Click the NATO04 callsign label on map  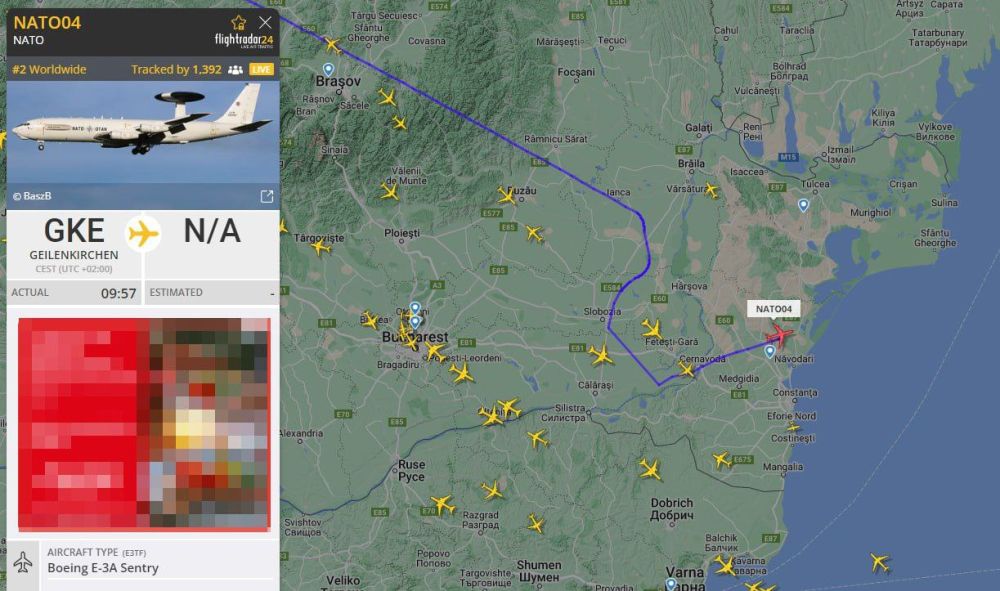tap(773, 309)
